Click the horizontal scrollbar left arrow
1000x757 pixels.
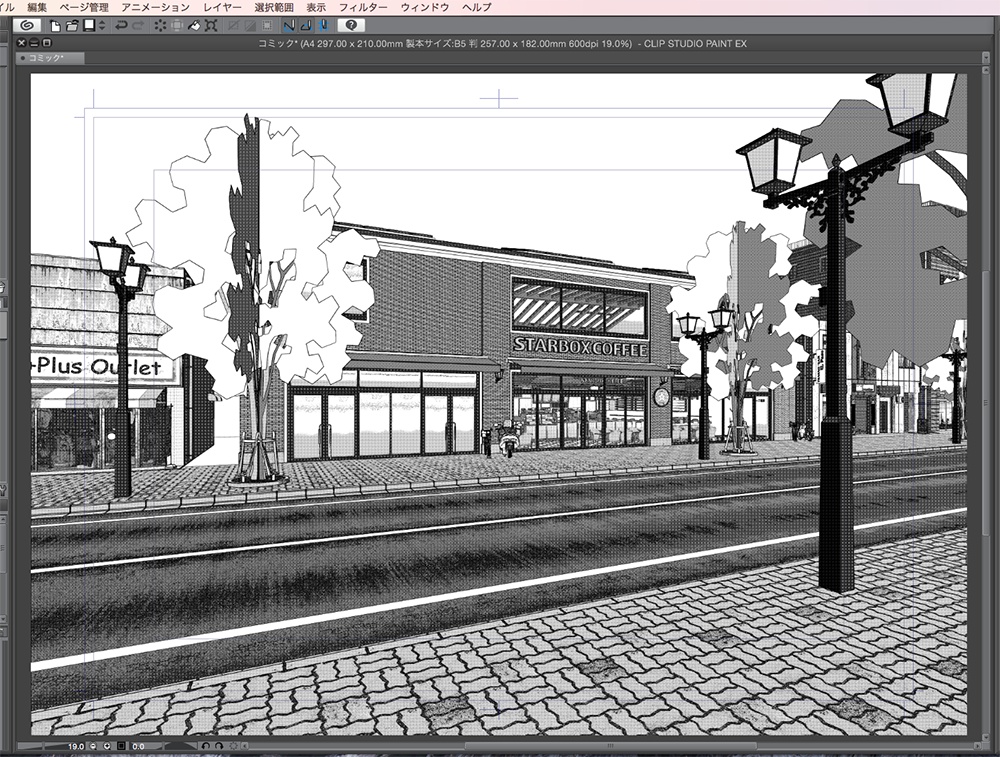tap(245, 746)
